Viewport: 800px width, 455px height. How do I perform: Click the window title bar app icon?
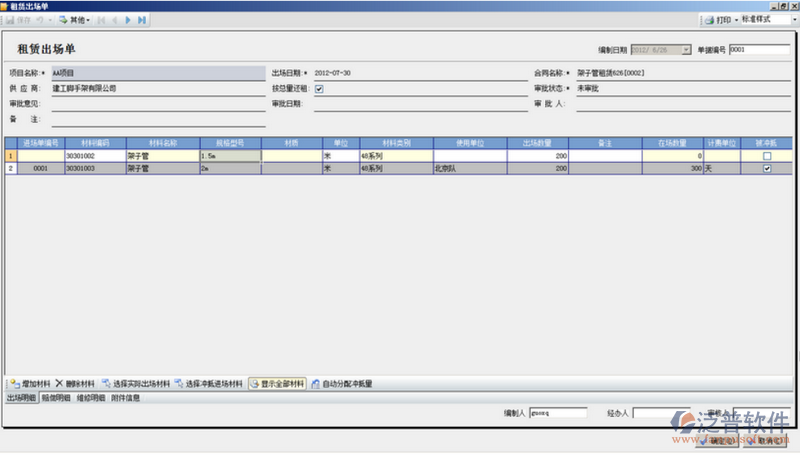(4, 6)
